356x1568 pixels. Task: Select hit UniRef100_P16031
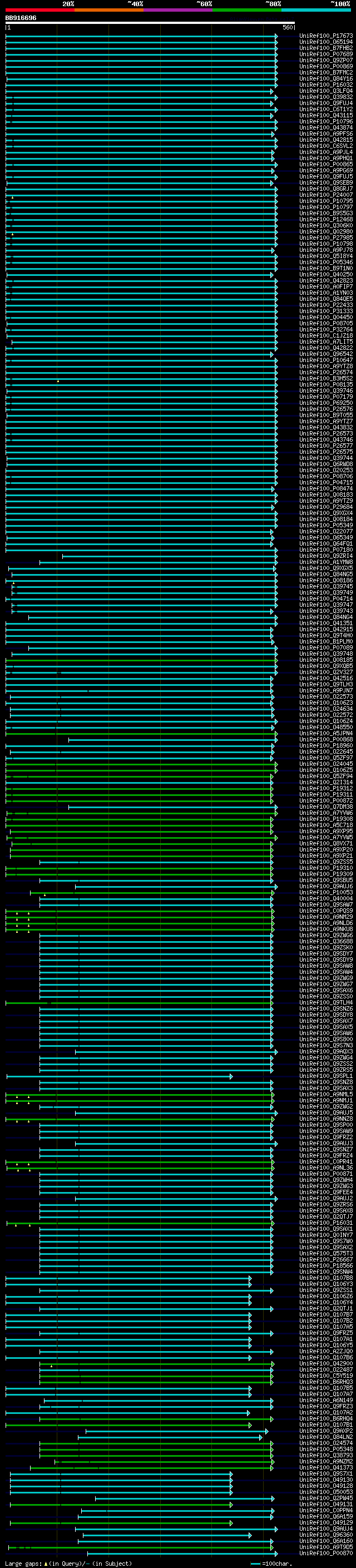click(326, 1223)
